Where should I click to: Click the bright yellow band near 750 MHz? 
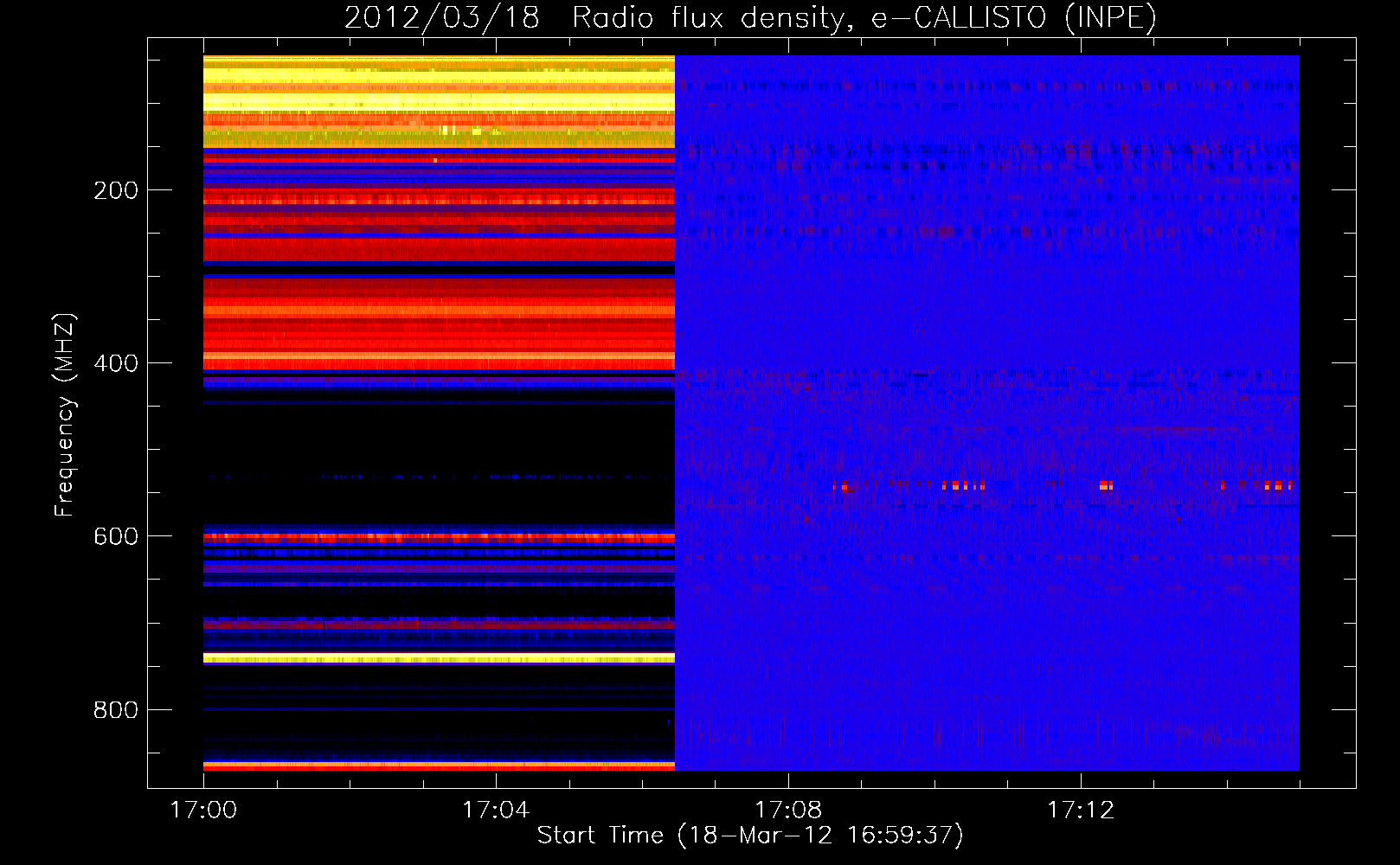pyautogui.click(x=439, y=659)
